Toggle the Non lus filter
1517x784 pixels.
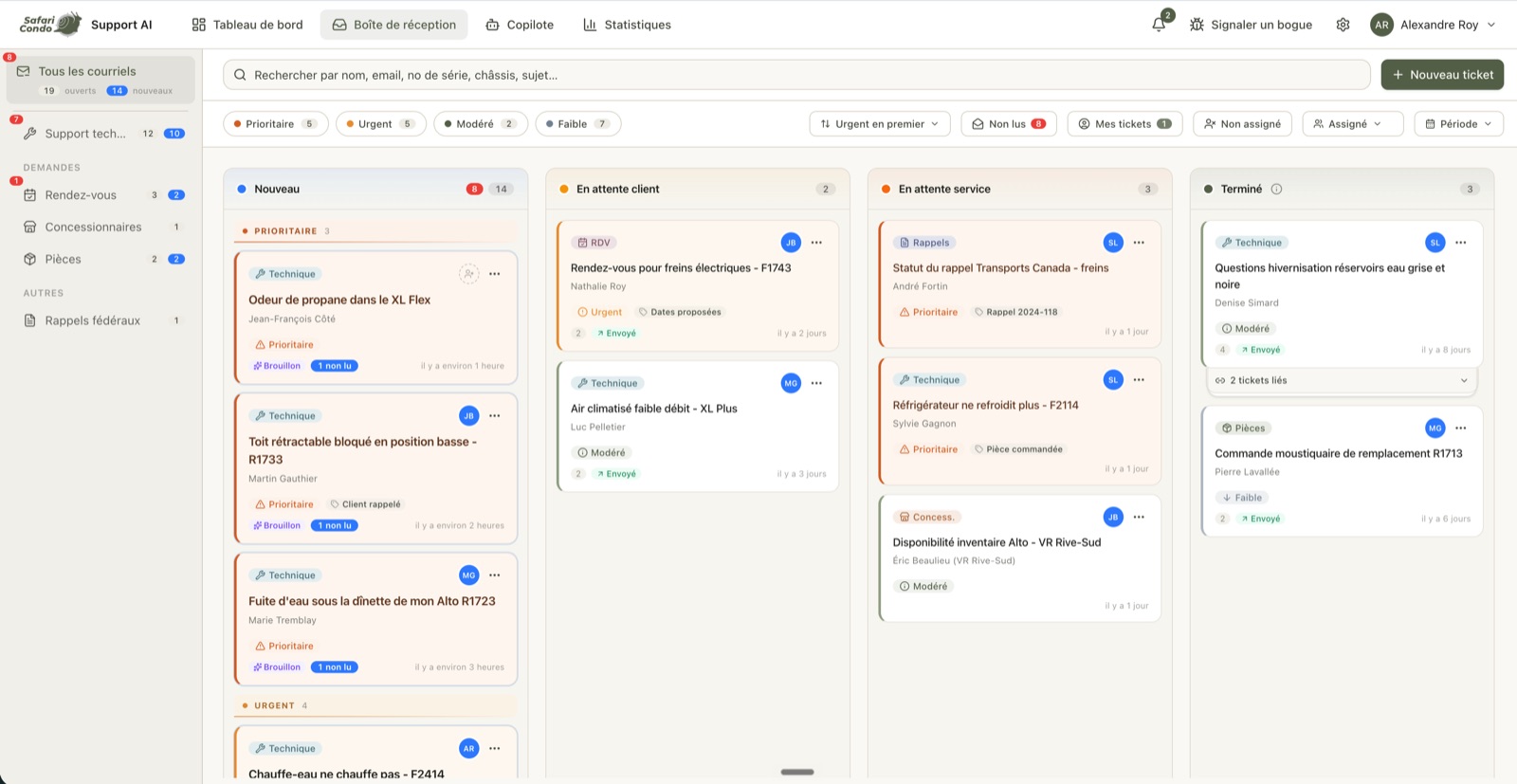point(1009,124)
